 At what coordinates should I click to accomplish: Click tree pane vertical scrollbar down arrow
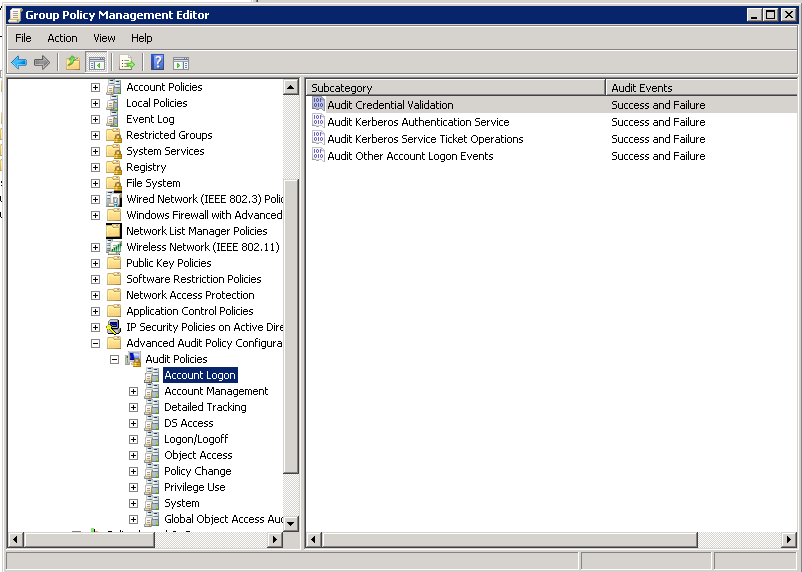(x=291, y=523)
